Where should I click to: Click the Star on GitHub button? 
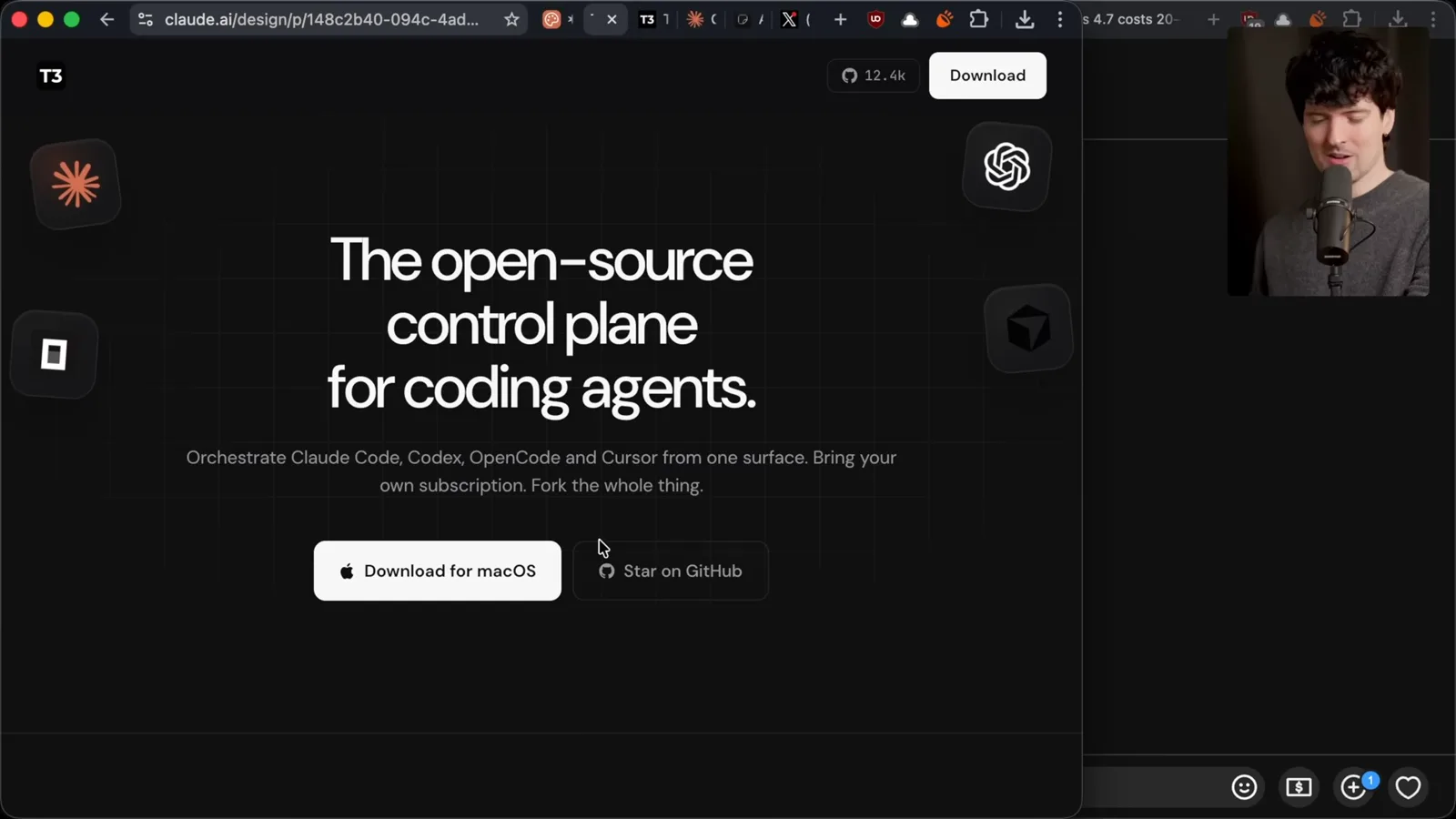tap(671, 571)
